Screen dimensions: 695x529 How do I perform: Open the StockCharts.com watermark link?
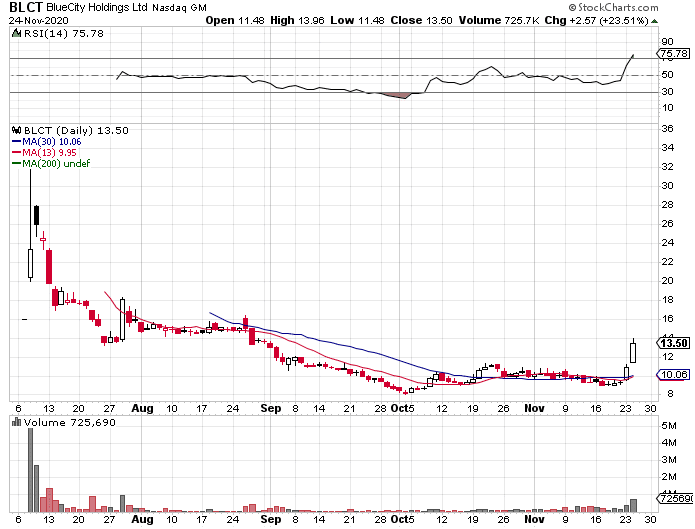click(x=613, y=7)
